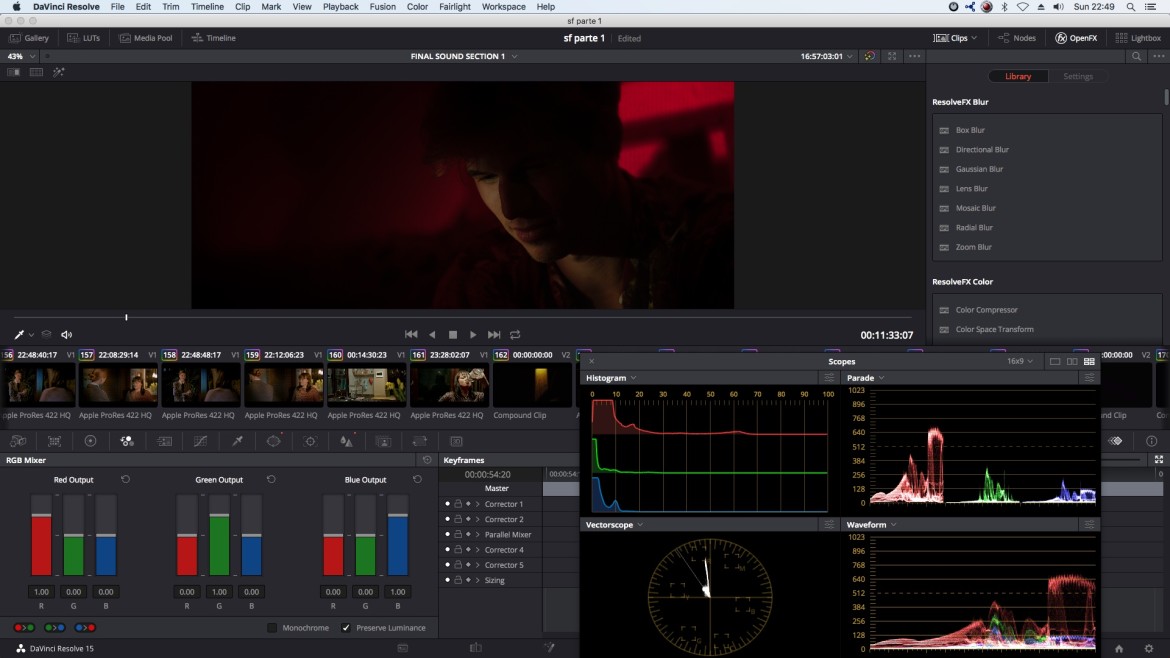The height and width of the screenshot is (658, 1170).
Task: Expand the Parallel Mixer keyframe track
Action: pyautogui.click(x=478, y=535)
